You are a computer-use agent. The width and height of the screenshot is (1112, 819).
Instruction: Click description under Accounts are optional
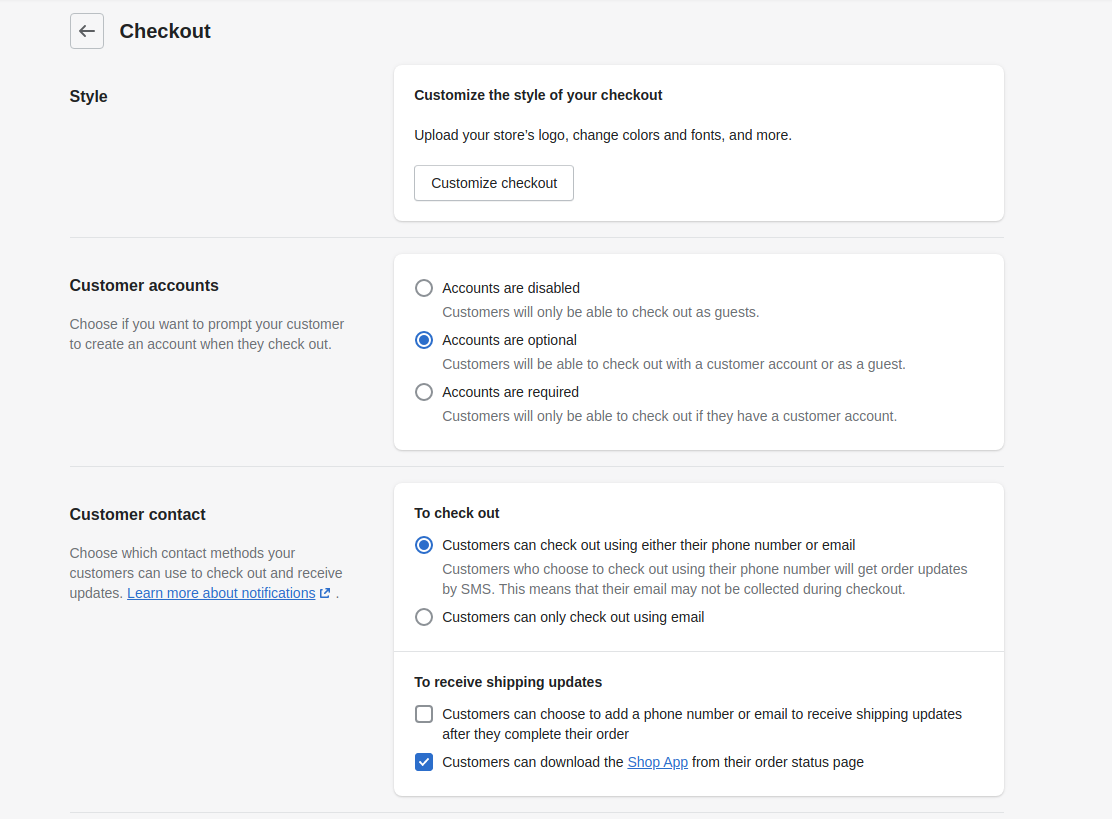click(x=674, y=364)
